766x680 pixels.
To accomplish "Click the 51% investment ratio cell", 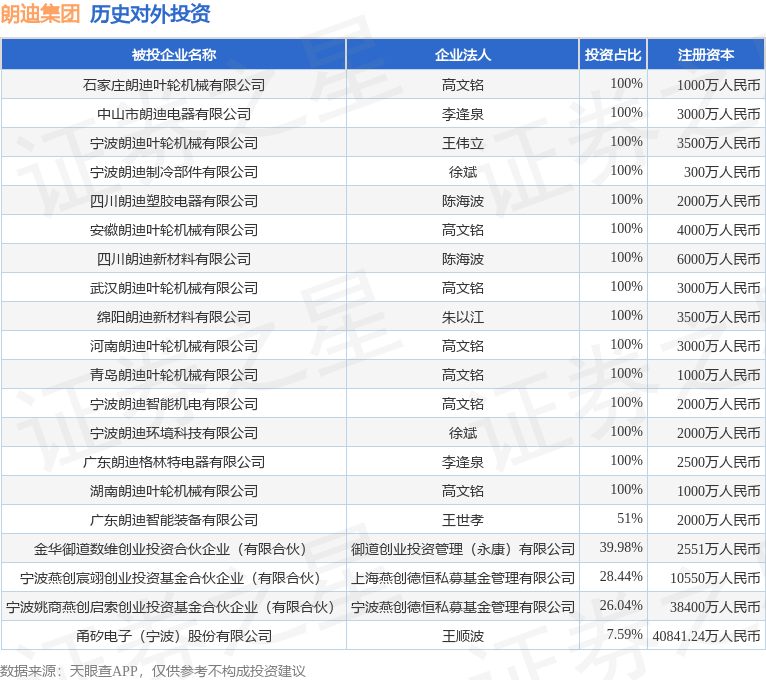I will pyautogui.click(x=630, y=518).
